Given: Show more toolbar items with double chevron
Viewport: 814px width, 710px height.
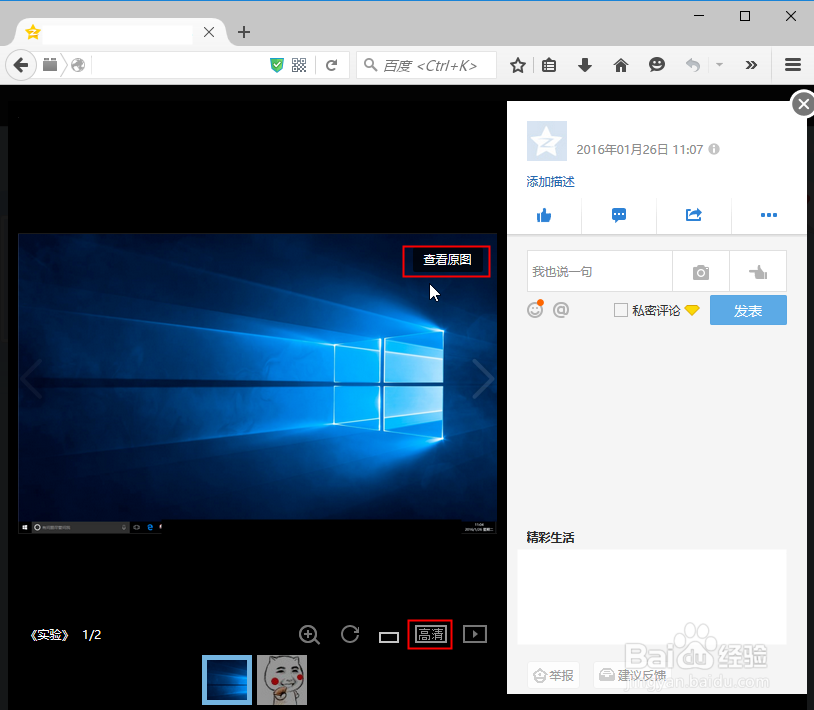Looking at the screenshot, I should point(751,65).
